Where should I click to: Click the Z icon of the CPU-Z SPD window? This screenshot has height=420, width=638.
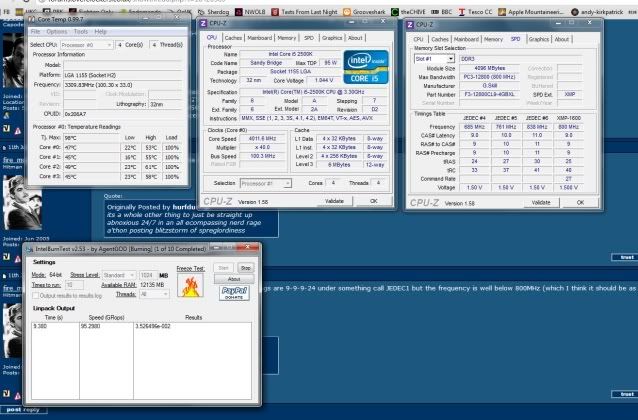(410, 25)
